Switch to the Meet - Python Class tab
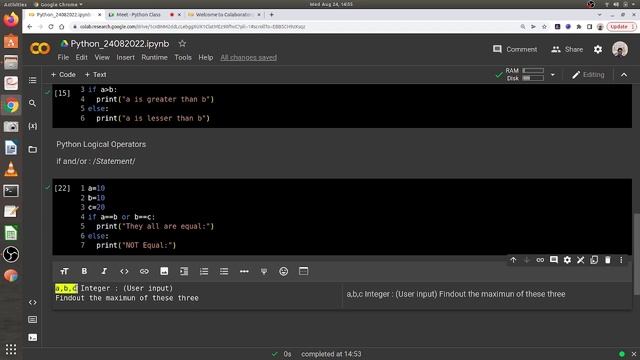The width and height of the screenshot is (640, 360). click(x=139, y=15)
